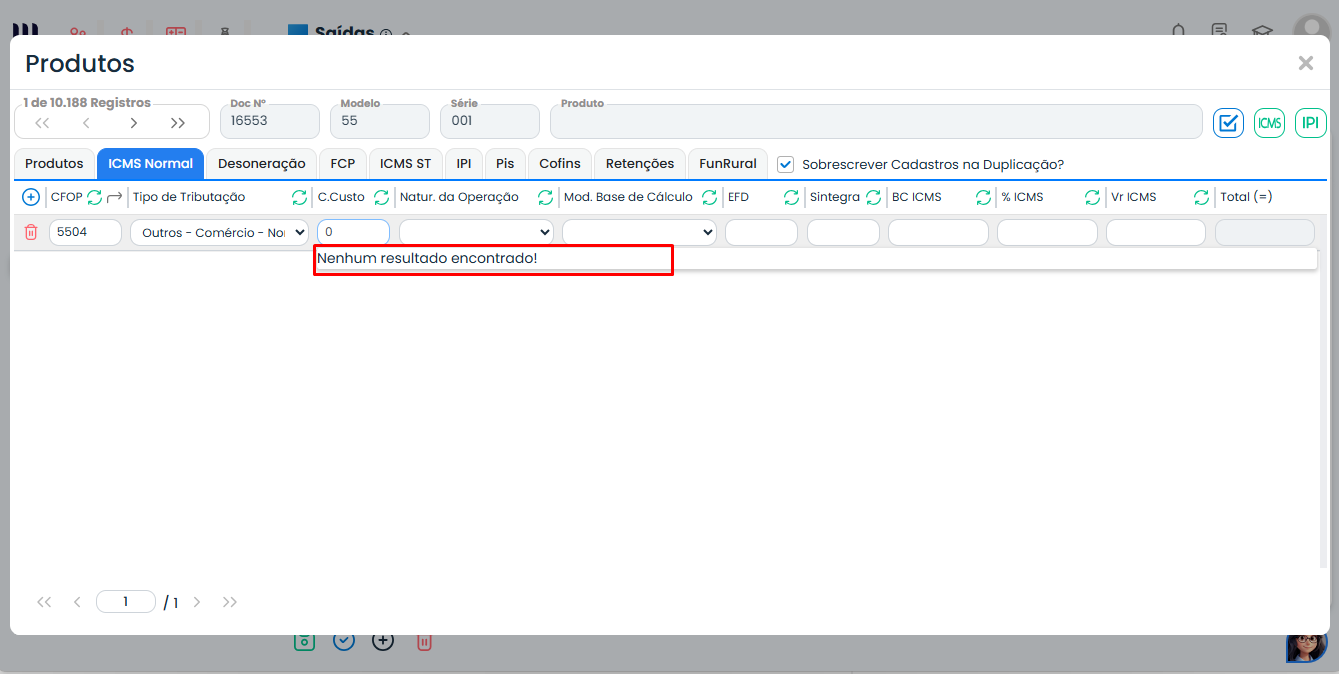Click the blue checkmark edit icon
The image size is (1339, 674).
click(1228, 123)
